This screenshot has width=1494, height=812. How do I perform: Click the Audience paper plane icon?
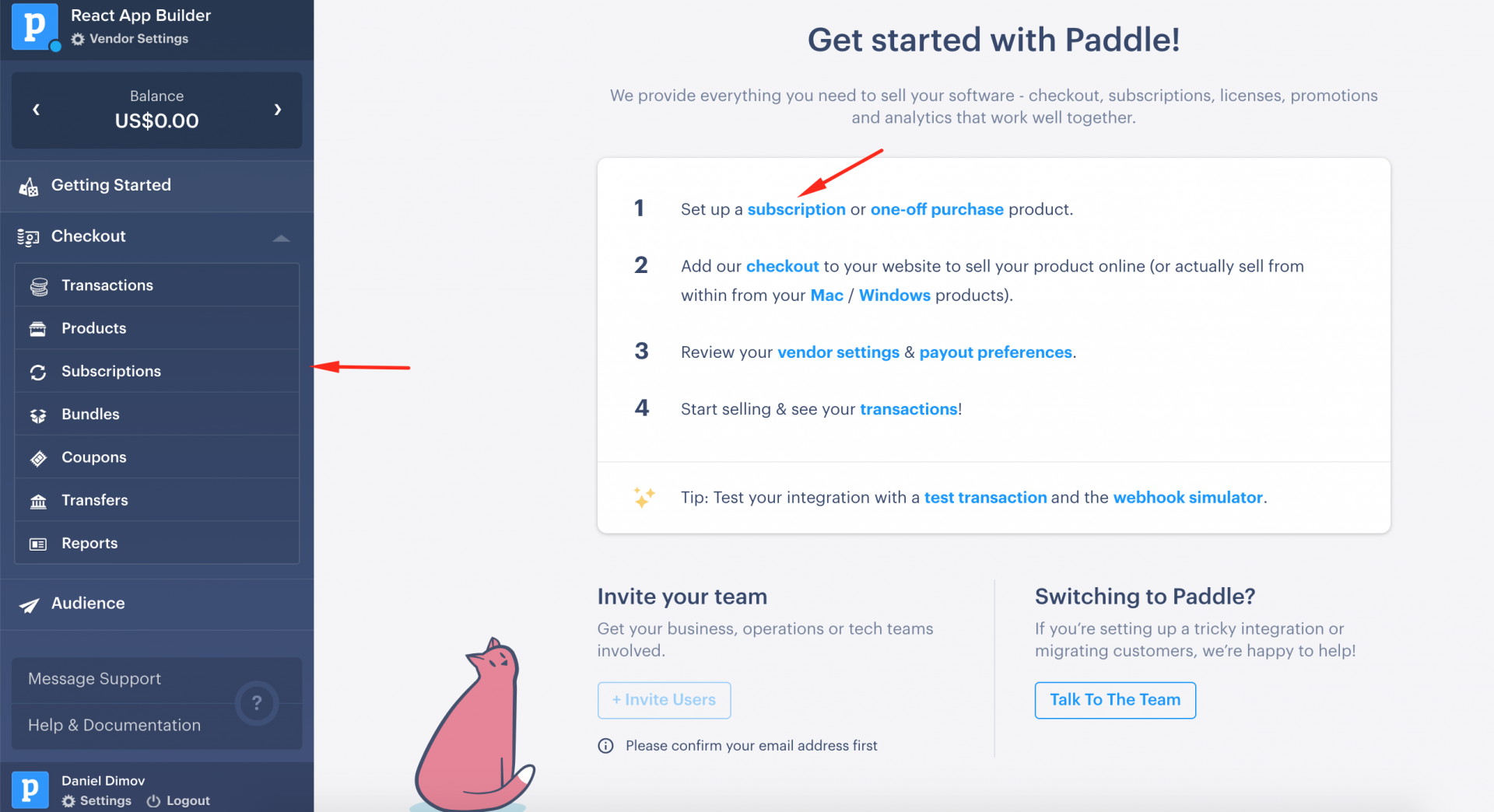coord(29,605)
